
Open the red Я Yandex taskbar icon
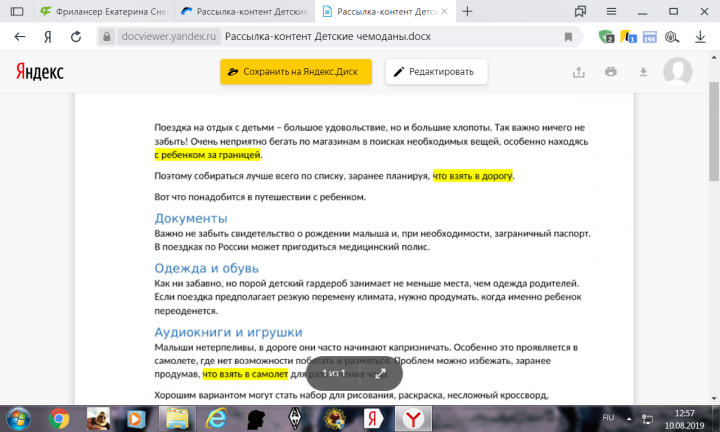(373, 419)
